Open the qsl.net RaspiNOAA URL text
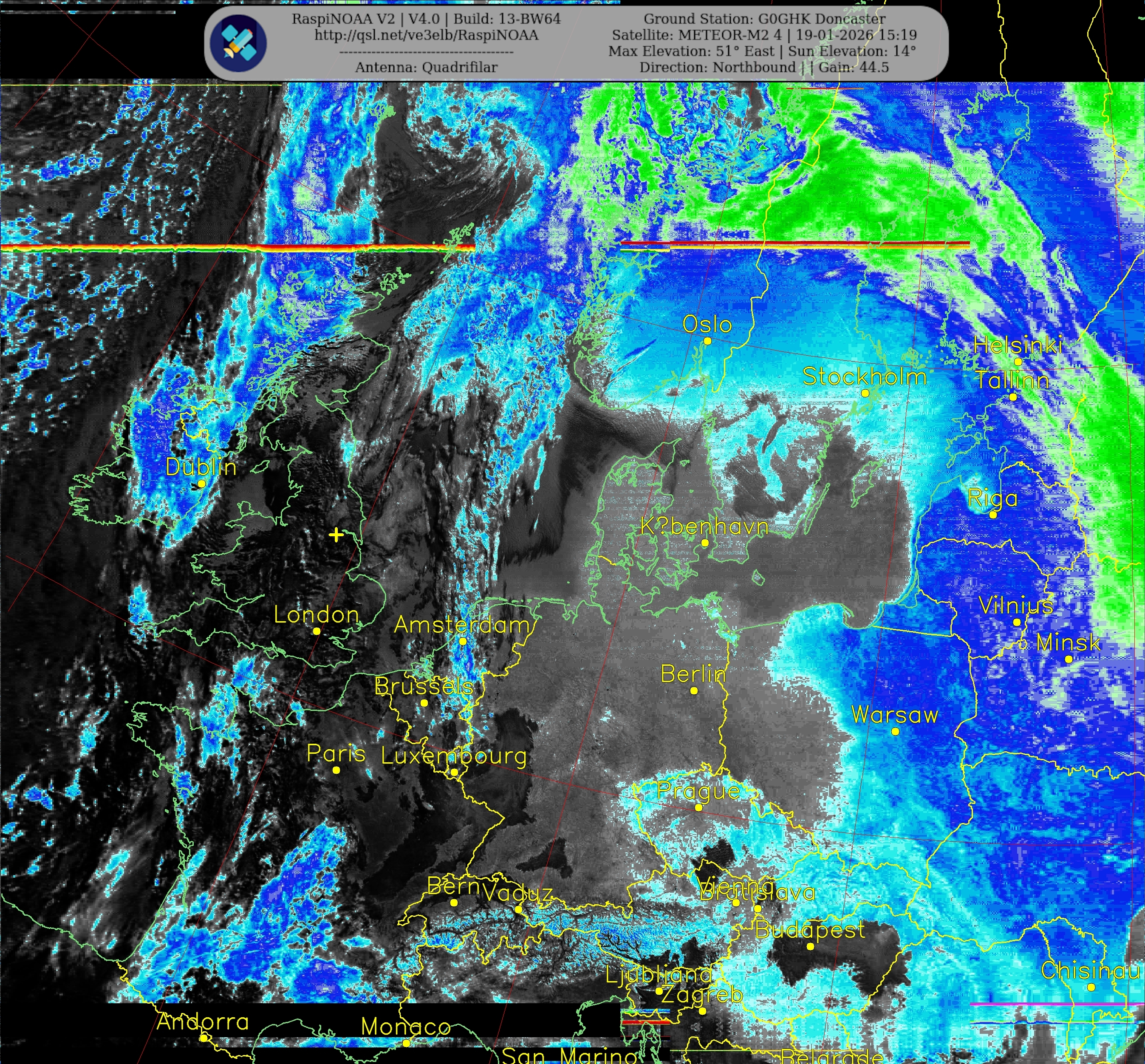The image size is (1145, 1064). 426,35
